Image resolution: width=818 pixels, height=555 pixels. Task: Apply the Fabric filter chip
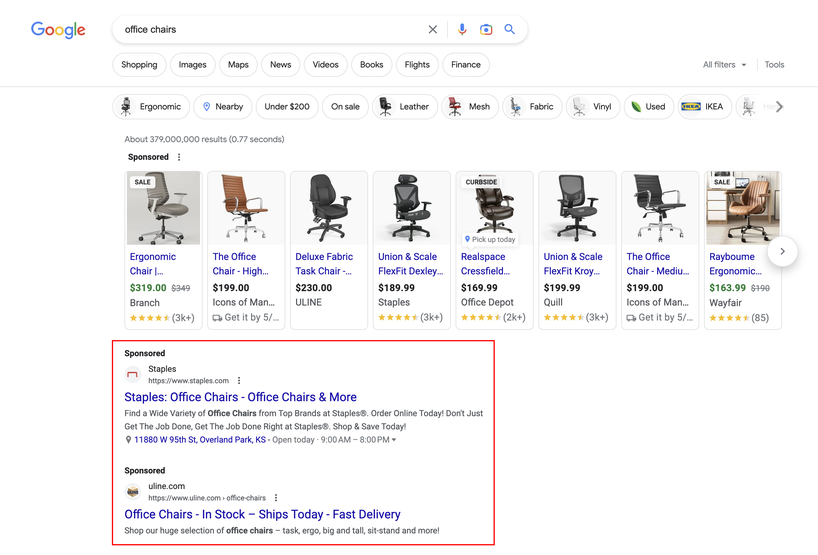[x=532, y=106]
